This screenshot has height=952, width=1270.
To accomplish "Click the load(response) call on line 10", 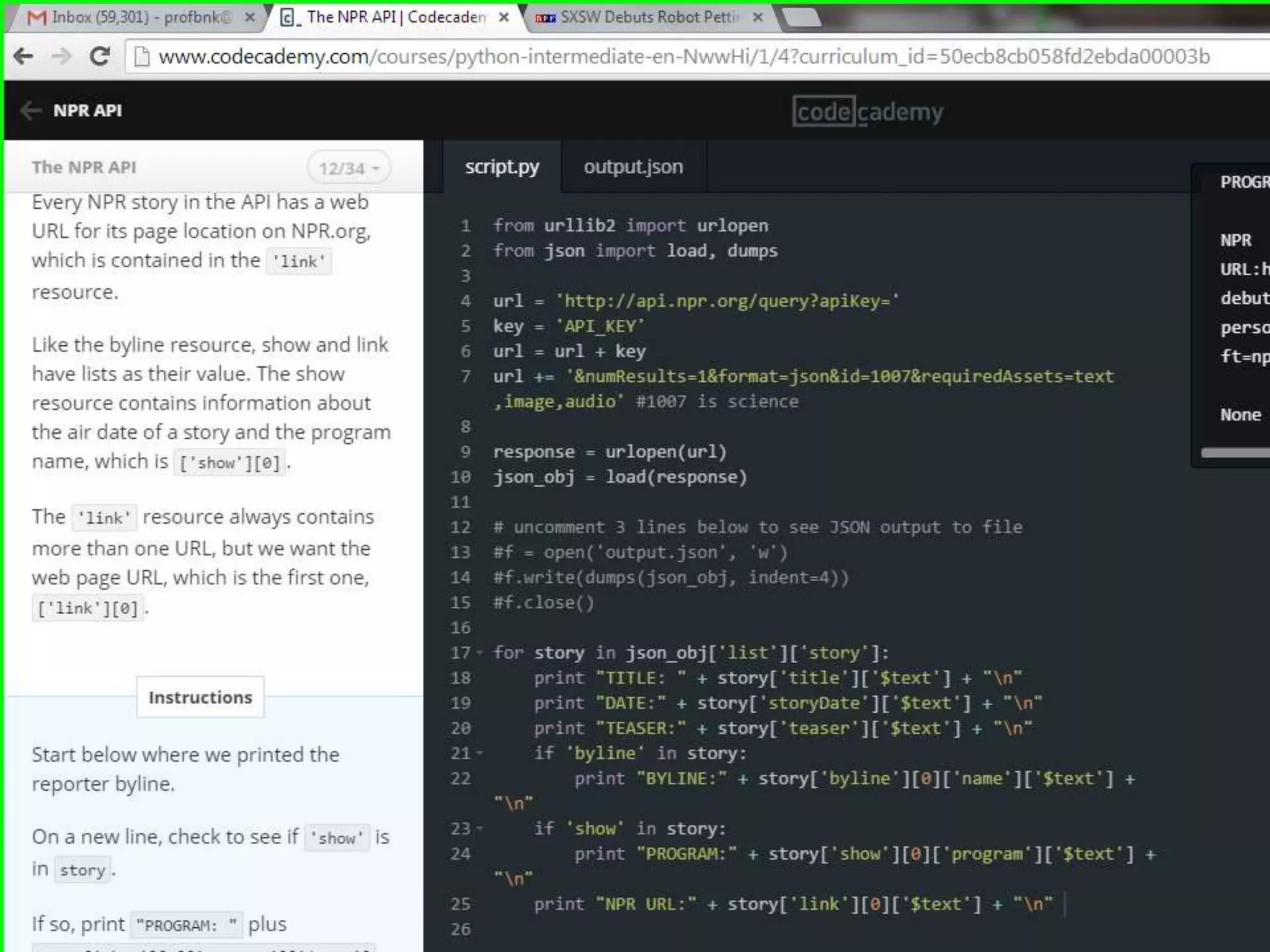I will 676,477.
